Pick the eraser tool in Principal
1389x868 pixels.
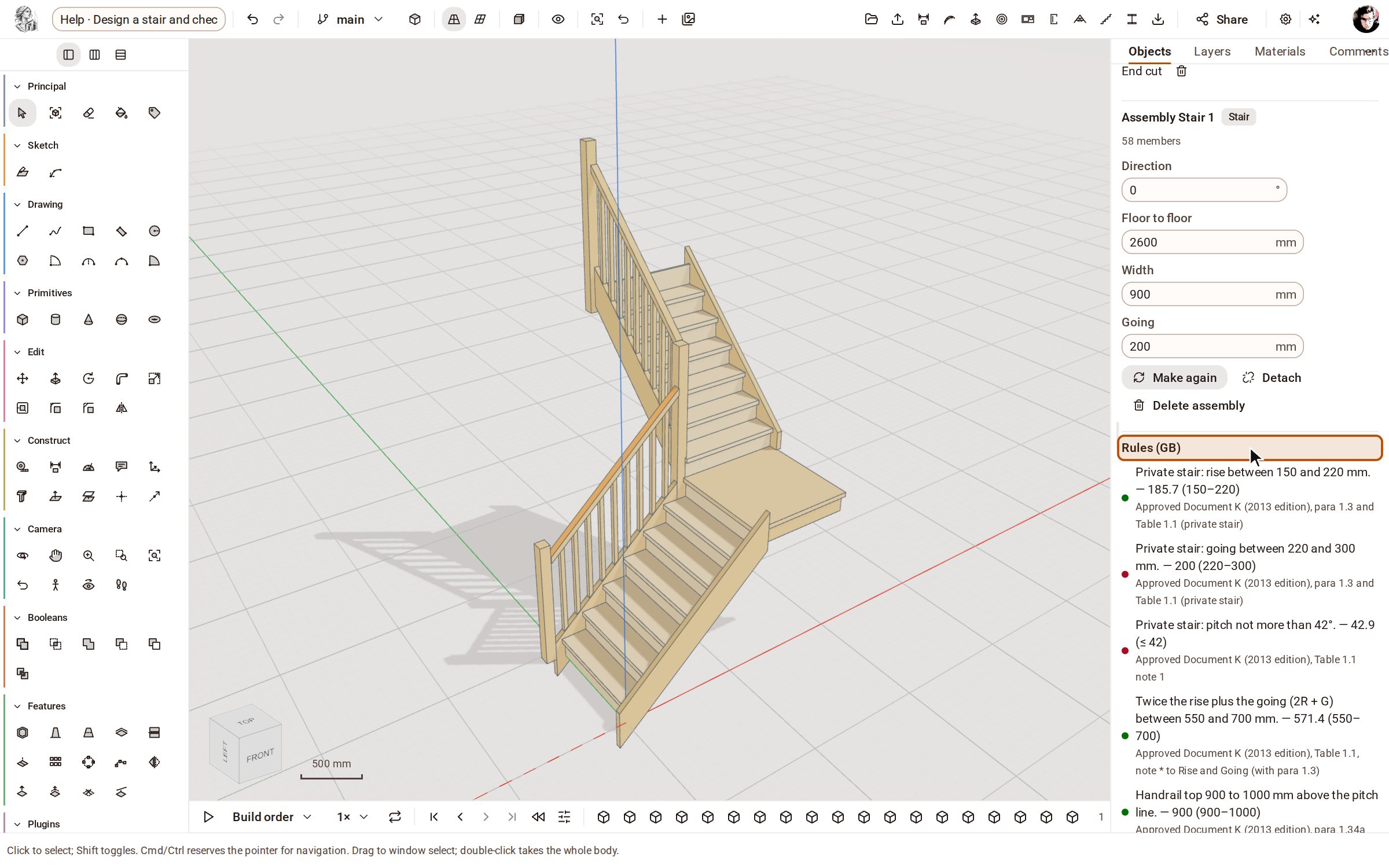(x=89, y=113)
